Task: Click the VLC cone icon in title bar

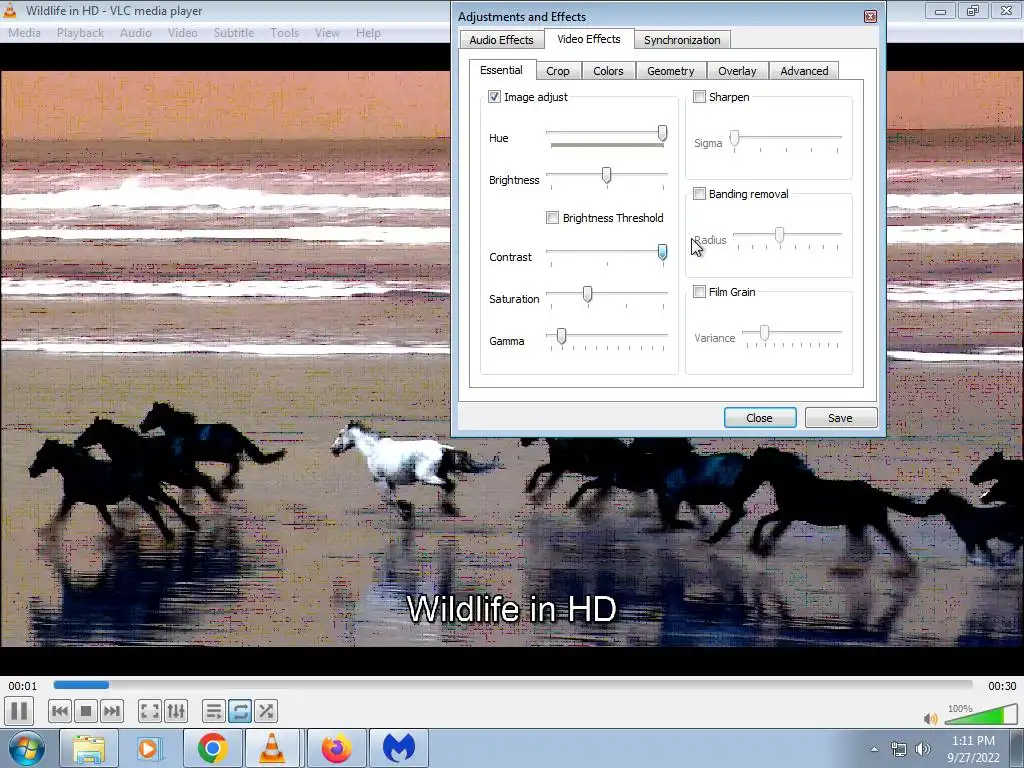Action: (10, 10)
